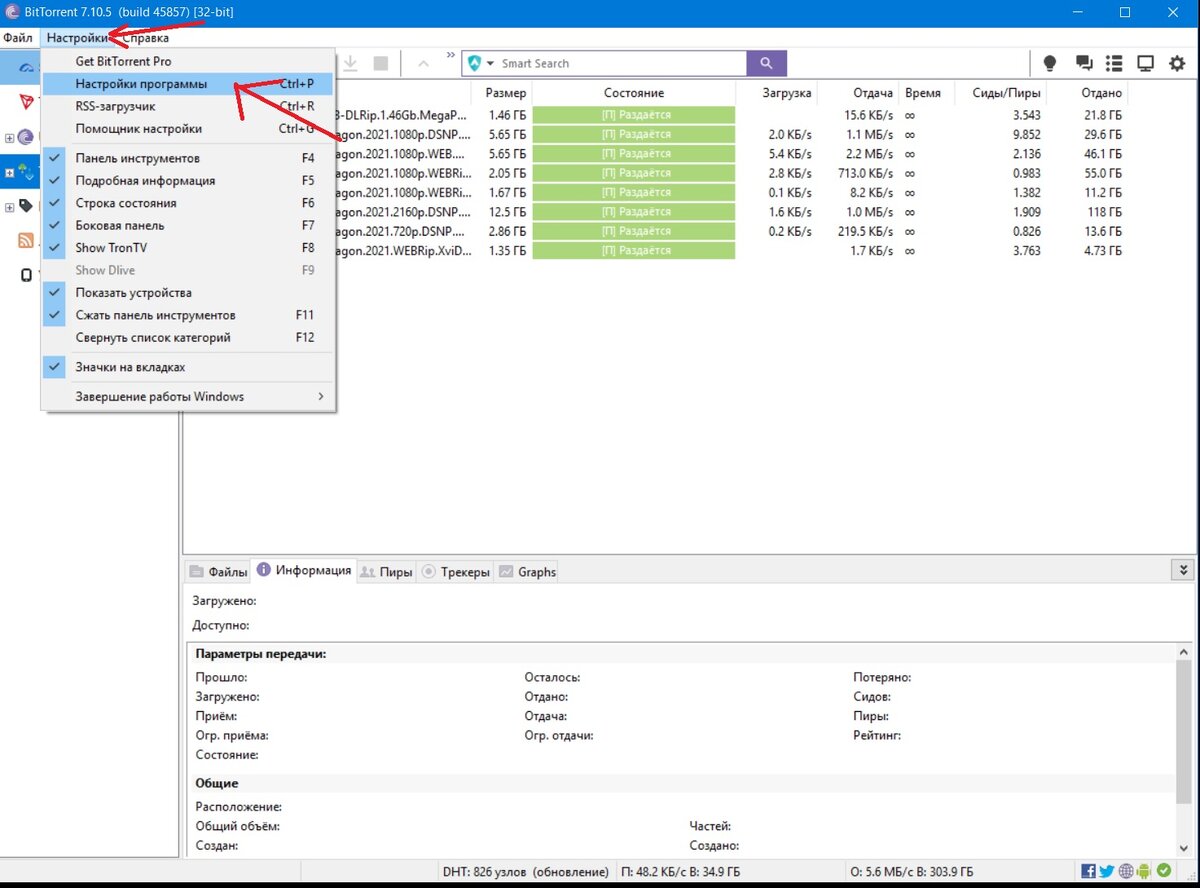
Task: Choose Get BitTorrent Pro menu entry
Action: pos(188,61)
